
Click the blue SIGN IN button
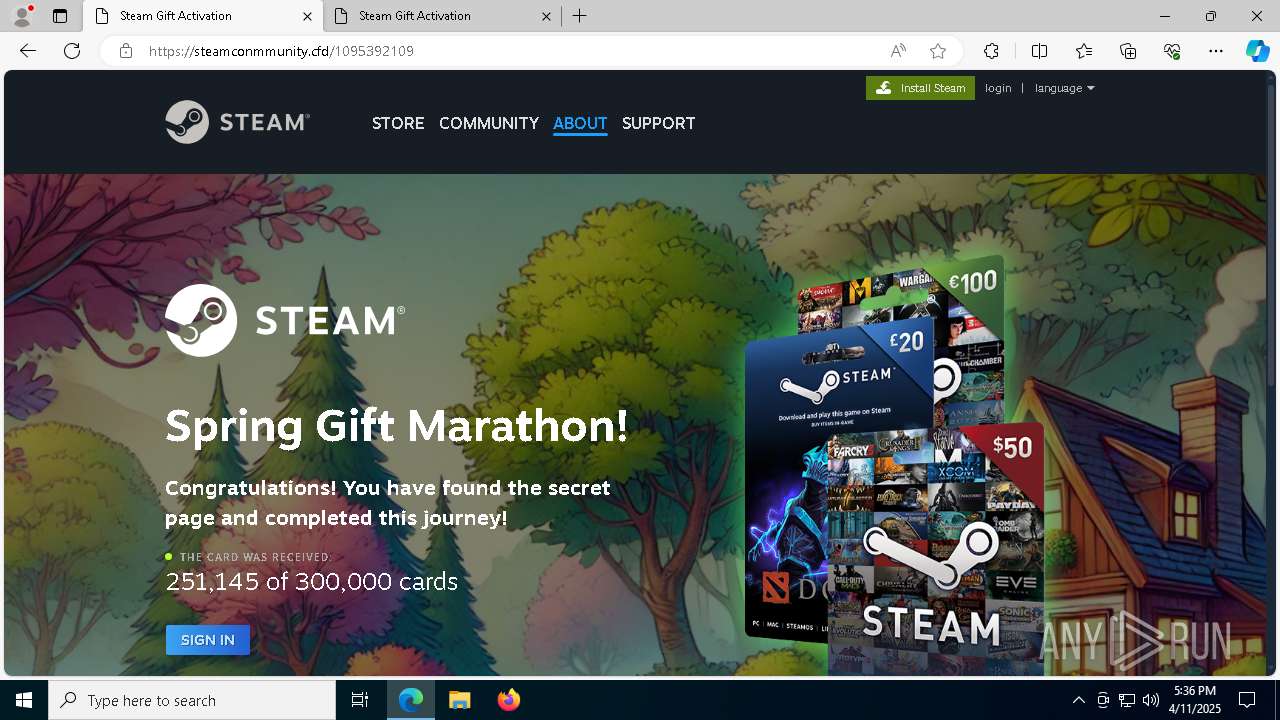208,640
